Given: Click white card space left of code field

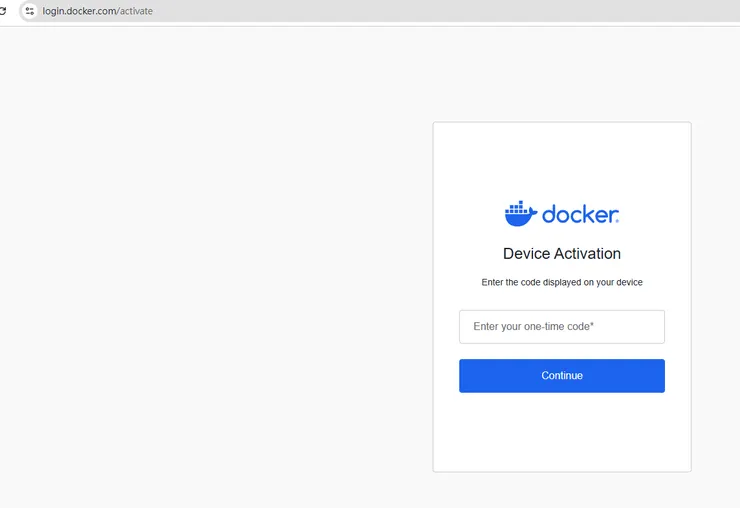Looking at the screenshot, I should [446, 327].
